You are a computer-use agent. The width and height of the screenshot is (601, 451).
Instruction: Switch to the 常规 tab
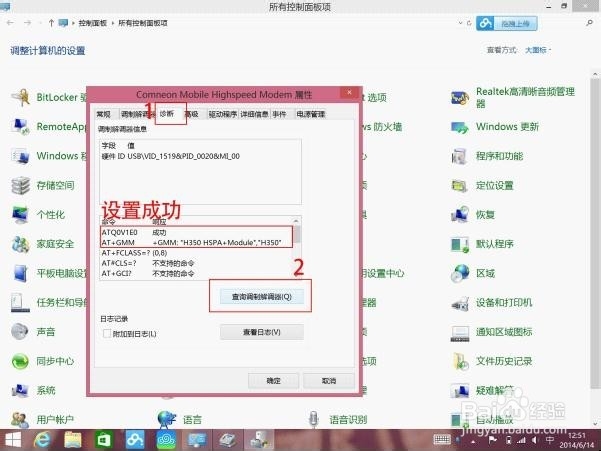pyautogui.click(x=103, y=114)
